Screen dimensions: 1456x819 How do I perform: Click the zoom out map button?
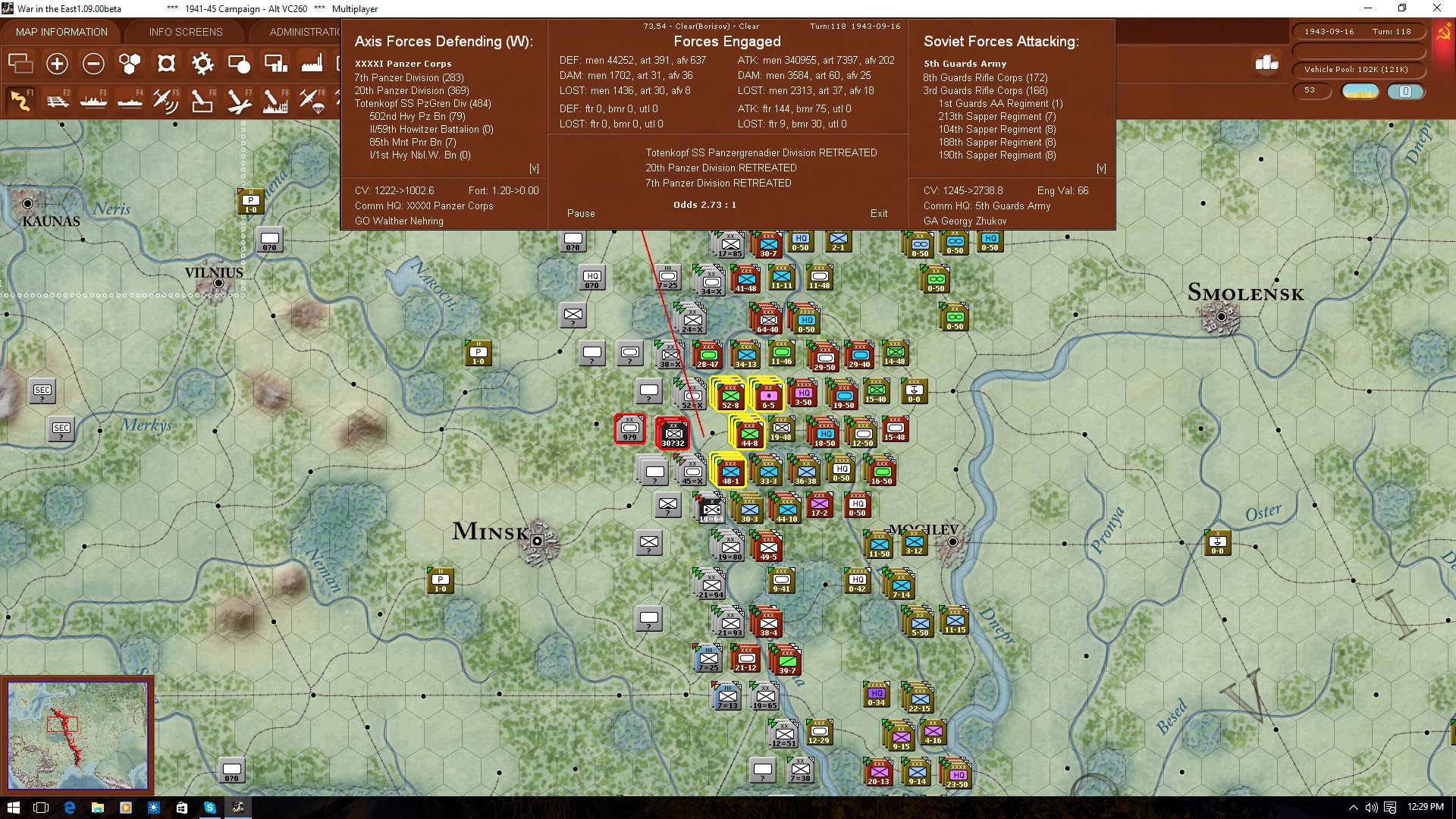coord(93,64)
